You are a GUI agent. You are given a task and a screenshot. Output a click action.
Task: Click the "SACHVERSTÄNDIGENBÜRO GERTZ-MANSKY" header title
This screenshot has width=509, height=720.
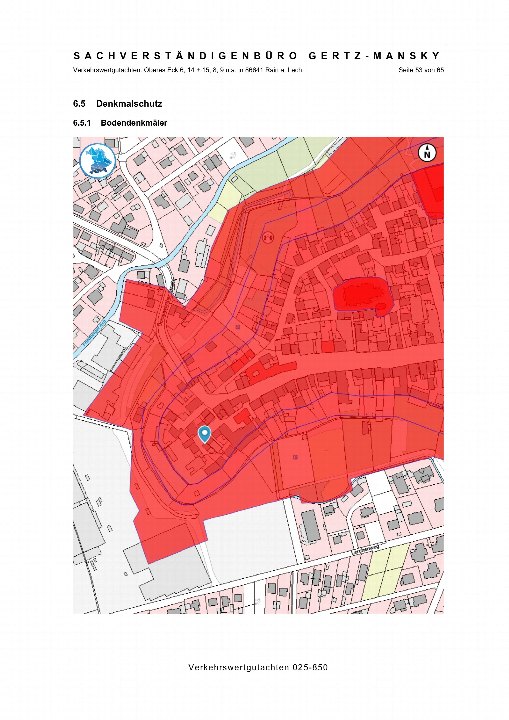click(257, 56)
